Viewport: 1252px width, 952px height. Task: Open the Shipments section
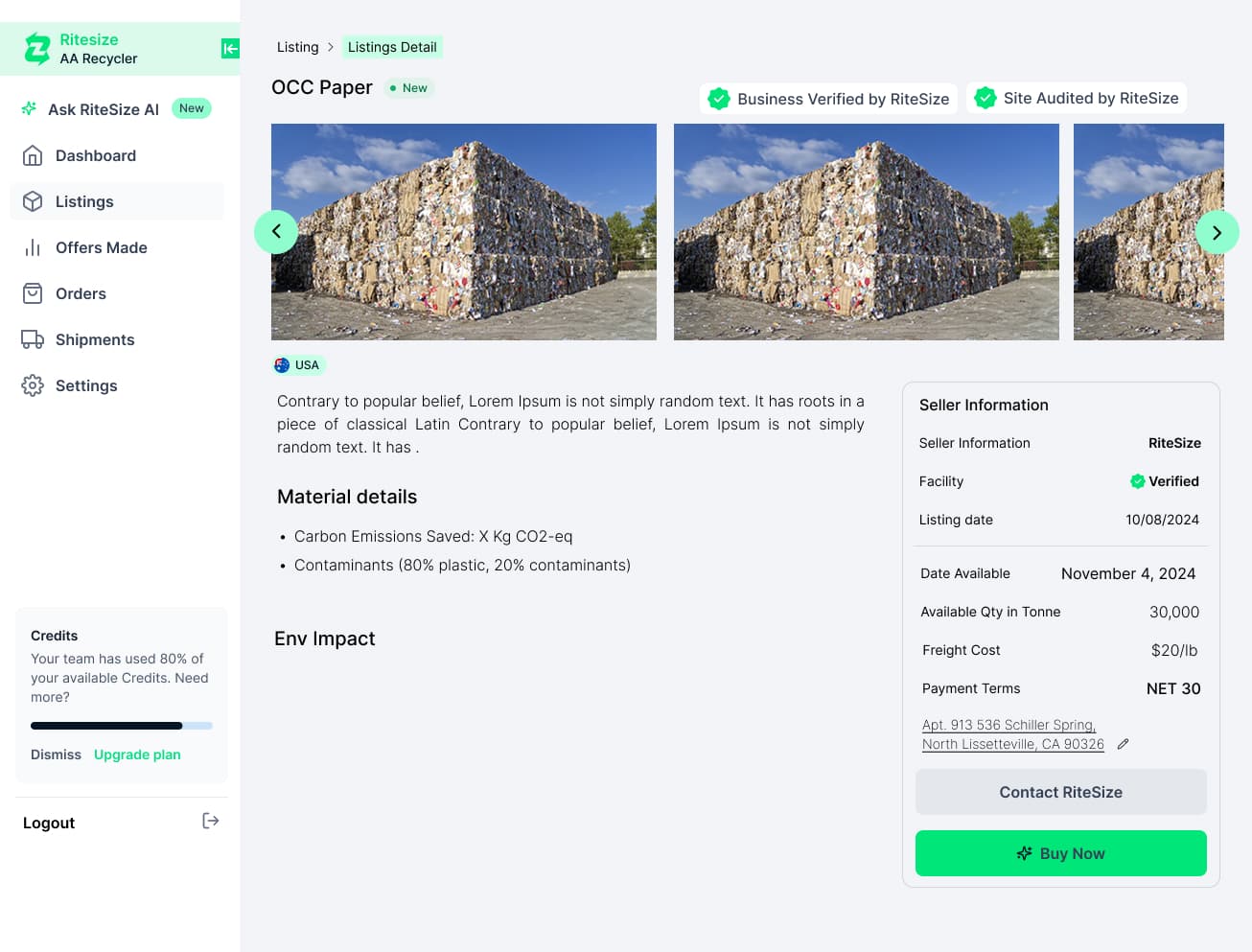(x=32, y=339)
